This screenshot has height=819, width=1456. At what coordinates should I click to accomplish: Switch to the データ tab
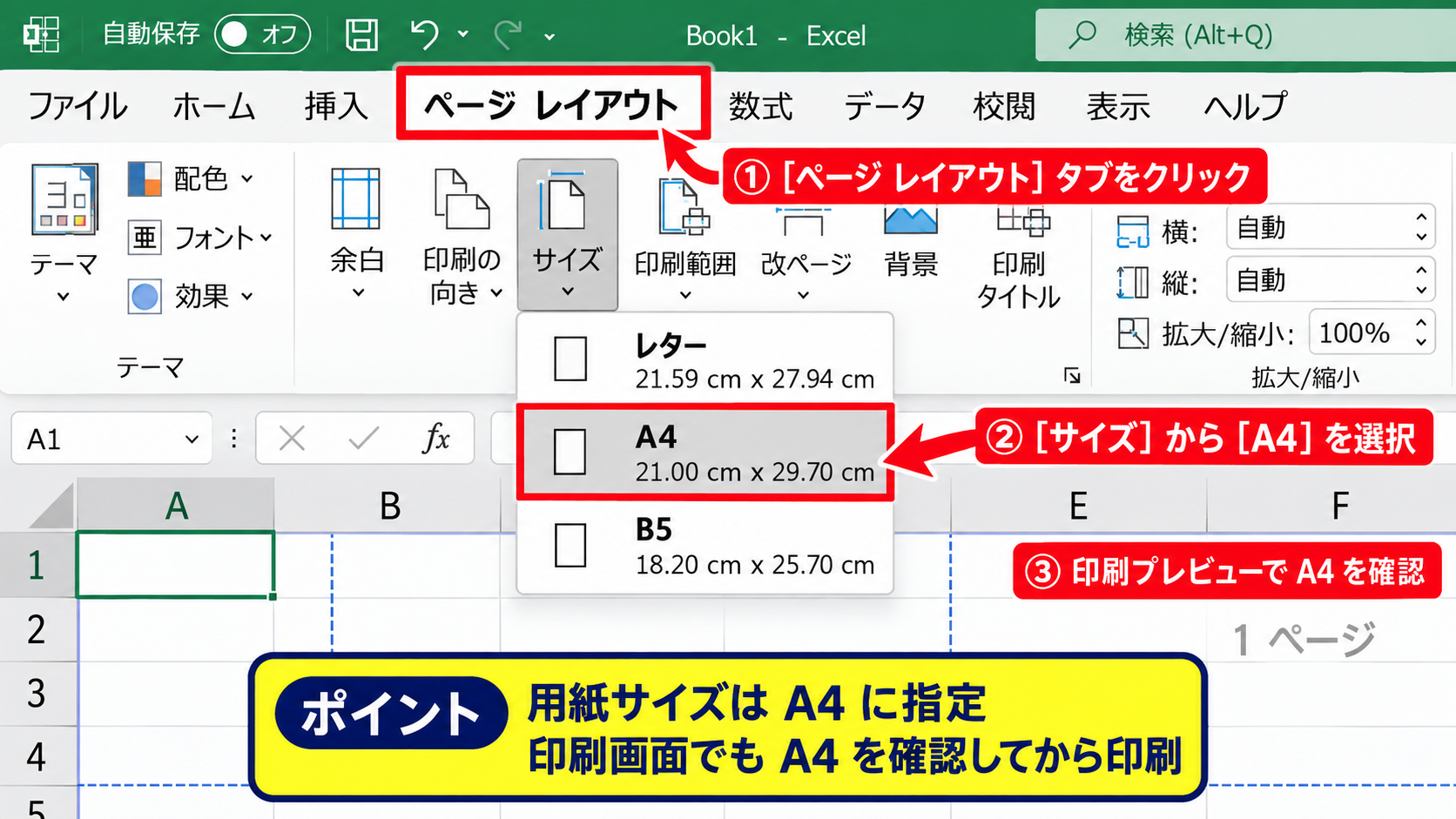coord(884,106)
